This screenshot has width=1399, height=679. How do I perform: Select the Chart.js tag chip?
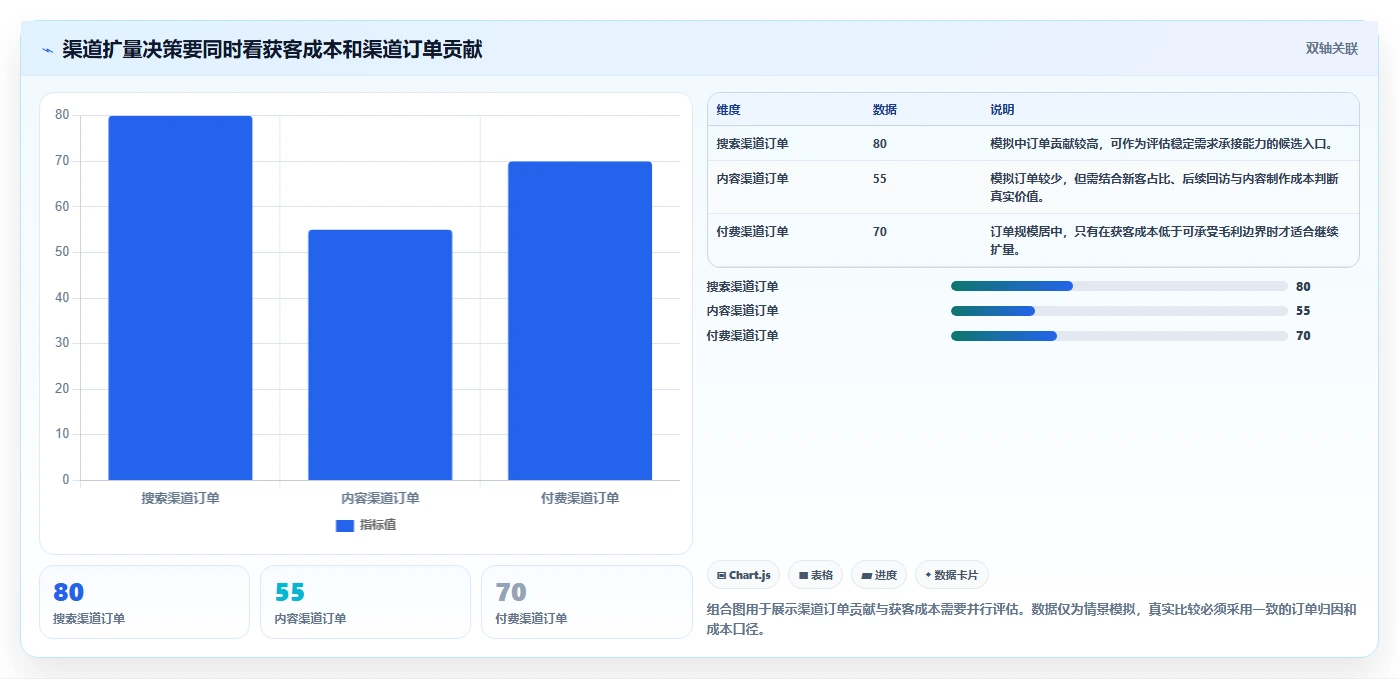pos(744,575)
